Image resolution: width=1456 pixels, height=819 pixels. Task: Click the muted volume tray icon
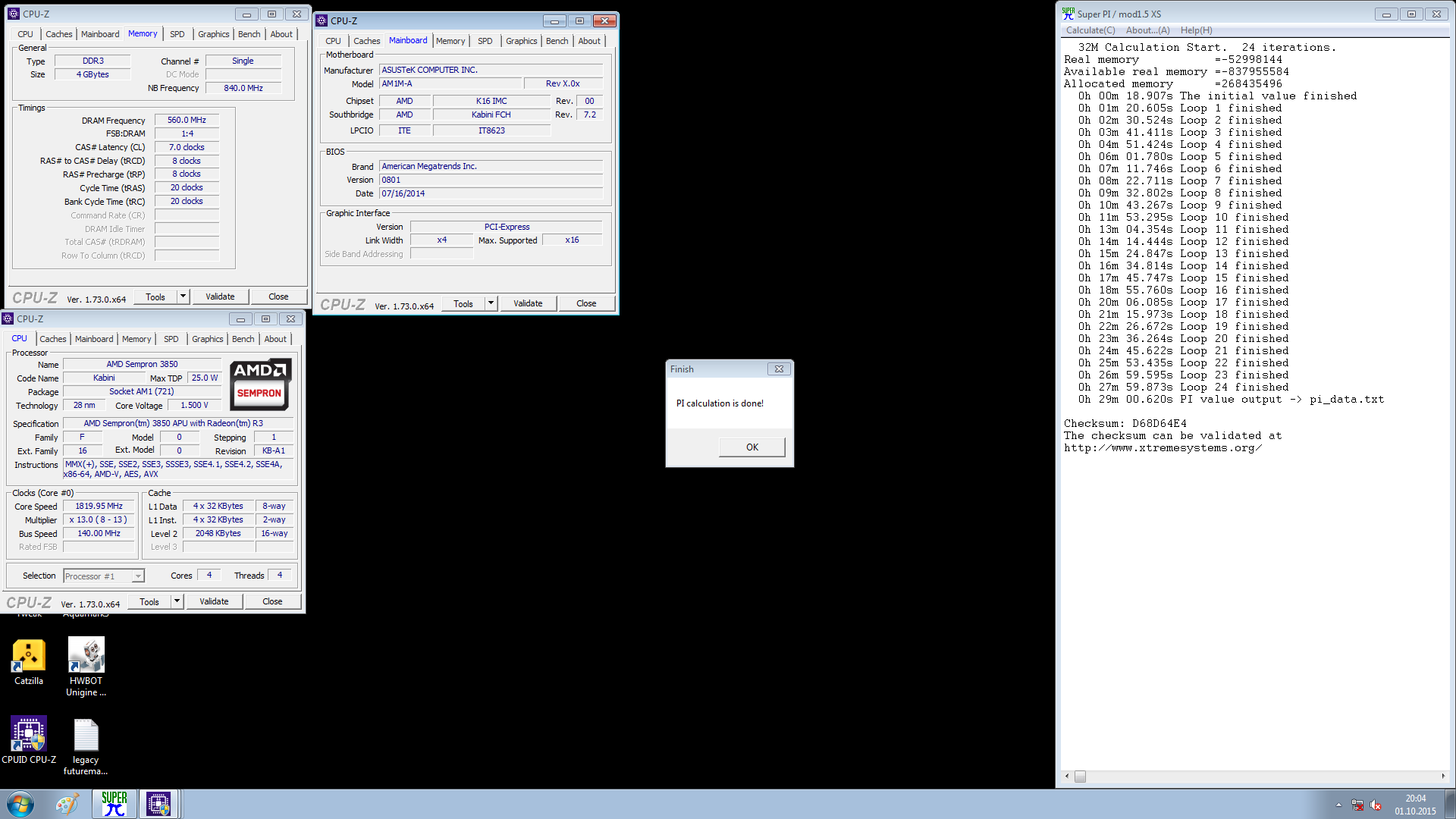[x=1376, y=805]
